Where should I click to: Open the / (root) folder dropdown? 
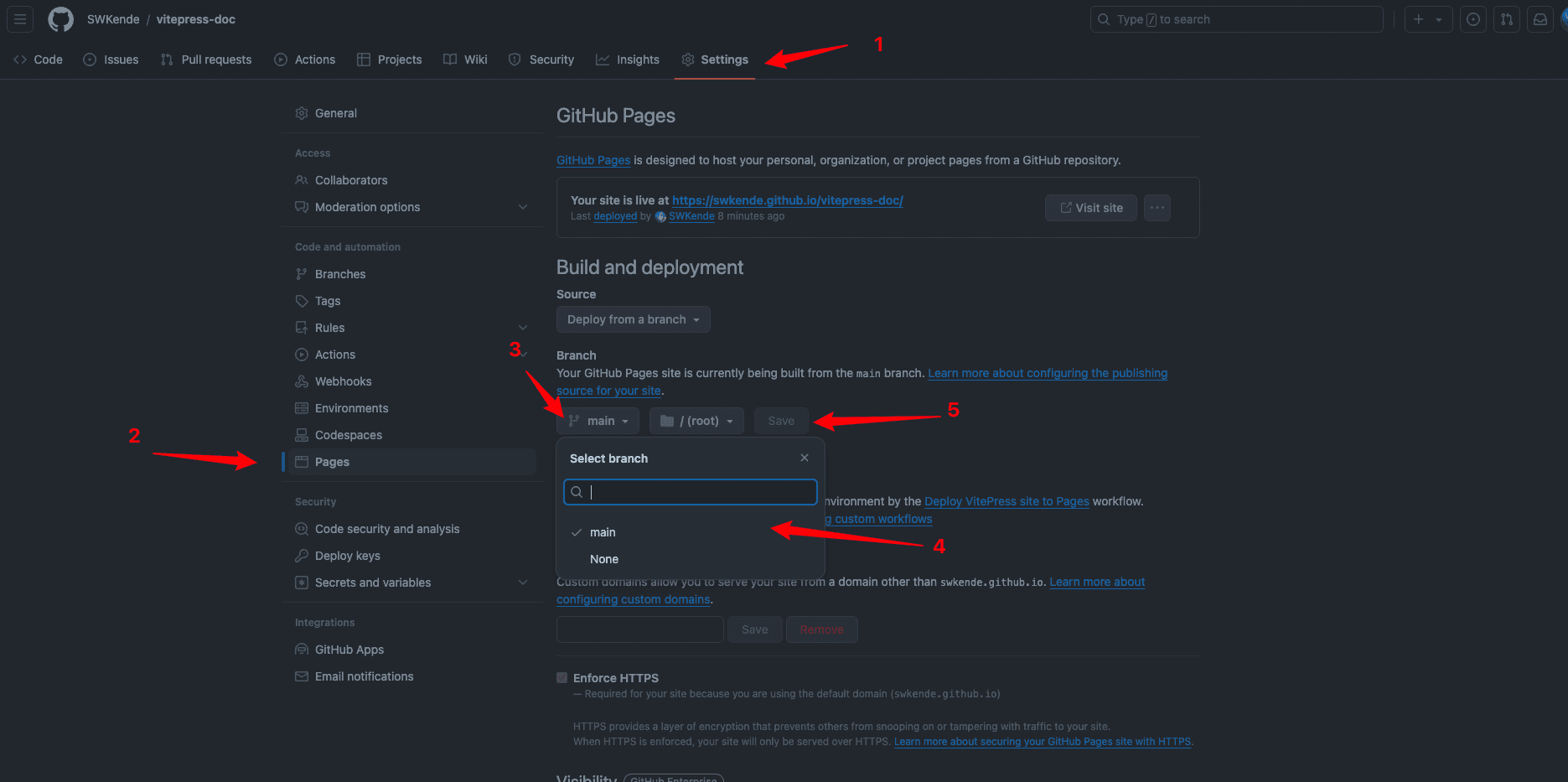coord(696,420)
